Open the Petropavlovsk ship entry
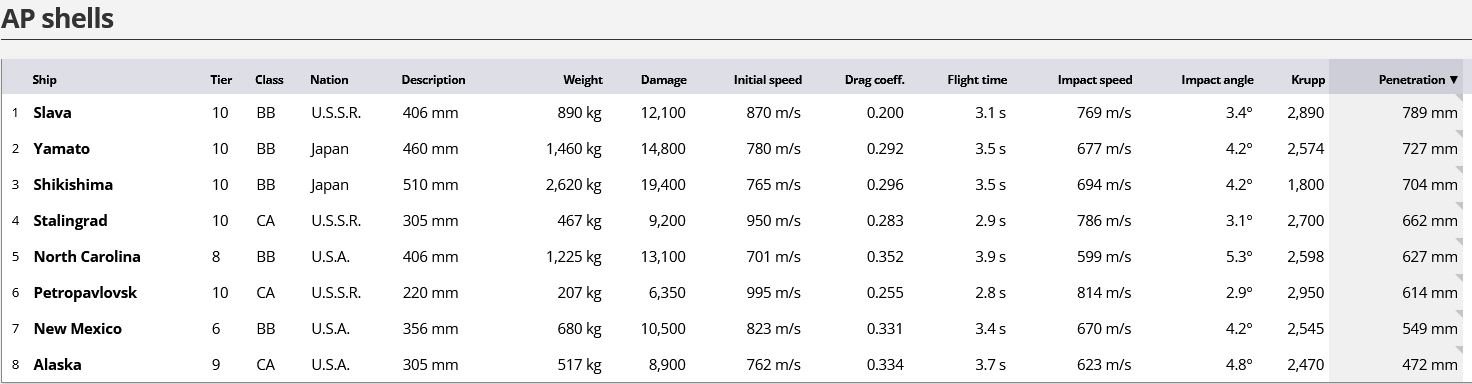This screenshot has width=1472, height=384. tap(85, 293)
